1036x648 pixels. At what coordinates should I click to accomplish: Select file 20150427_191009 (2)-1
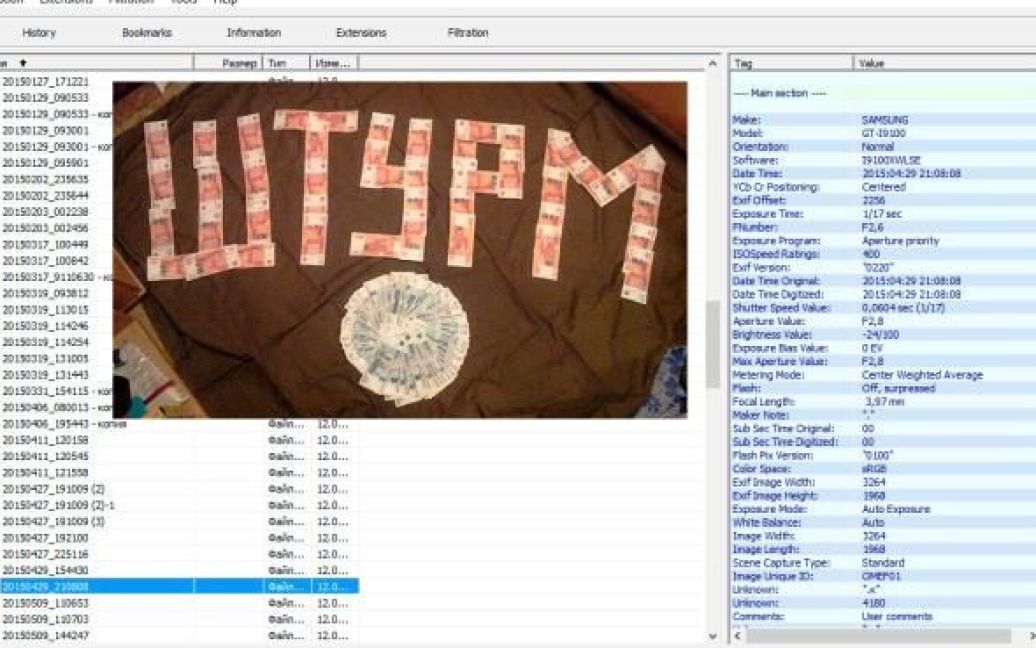[58, 505]
